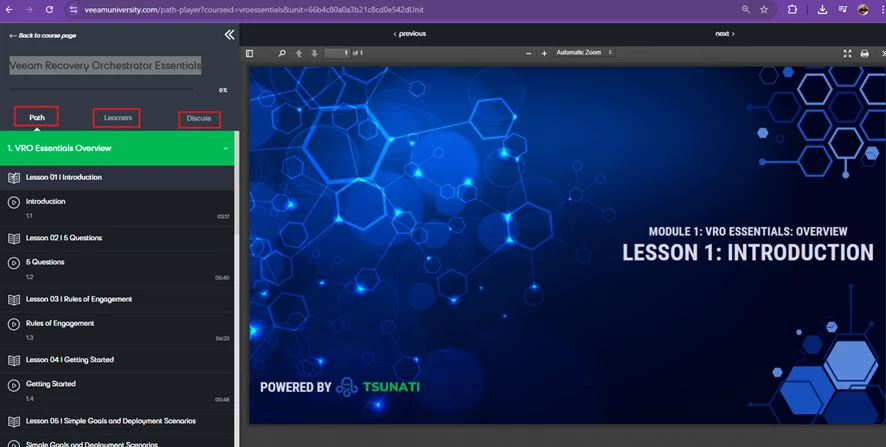This screenshot has width=886, height=447.
Task: Open the media control icon in browser toolbar
Action: click(842, 10)
